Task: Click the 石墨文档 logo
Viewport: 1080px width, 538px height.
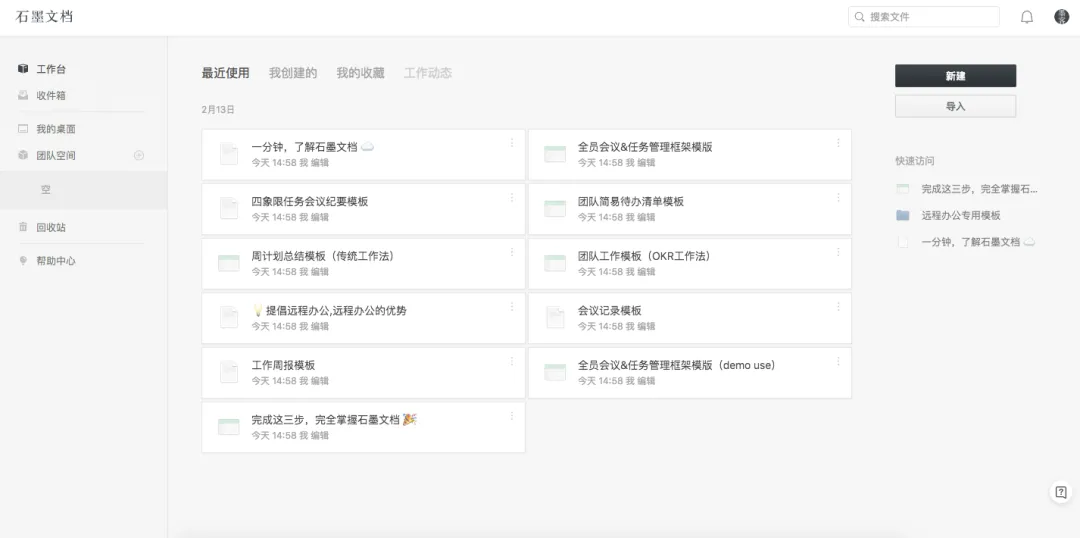Action: [x=44, y=17]
